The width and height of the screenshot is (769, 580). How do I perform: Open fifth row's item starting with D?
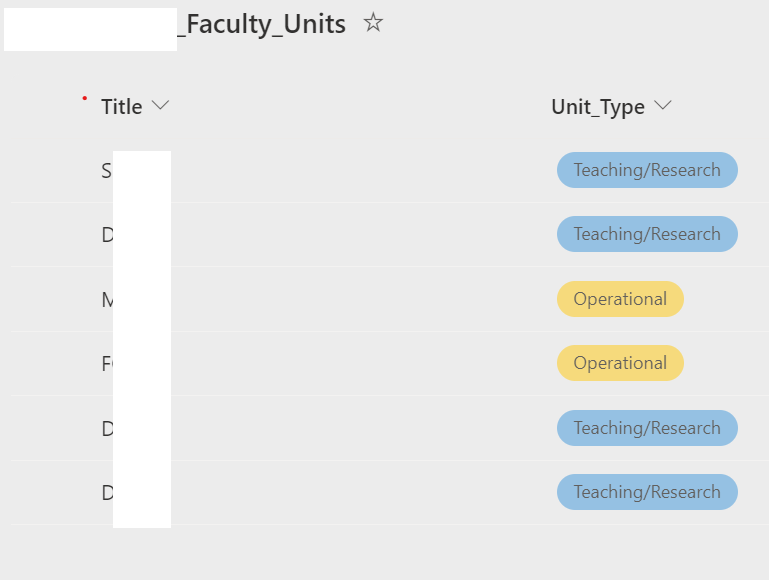click(x=107, y=428)
